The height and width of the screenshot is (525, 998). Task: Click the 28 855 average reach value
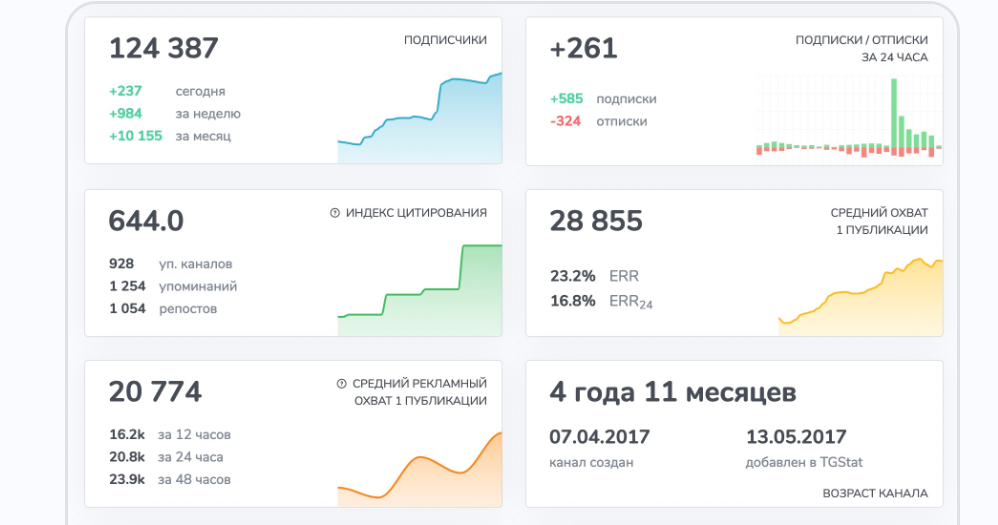coord(596,221)
